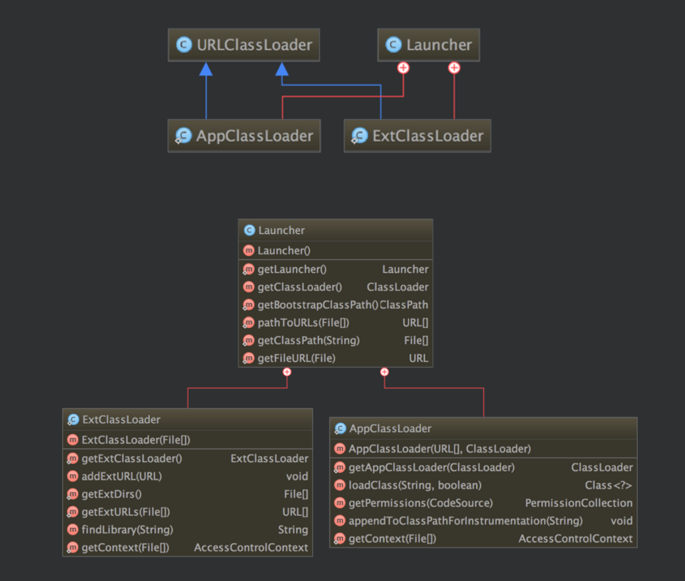Click the class icon on URLClassLoader node
The image size is (685, 581).
pyautogui.click(x=184, y=45)
